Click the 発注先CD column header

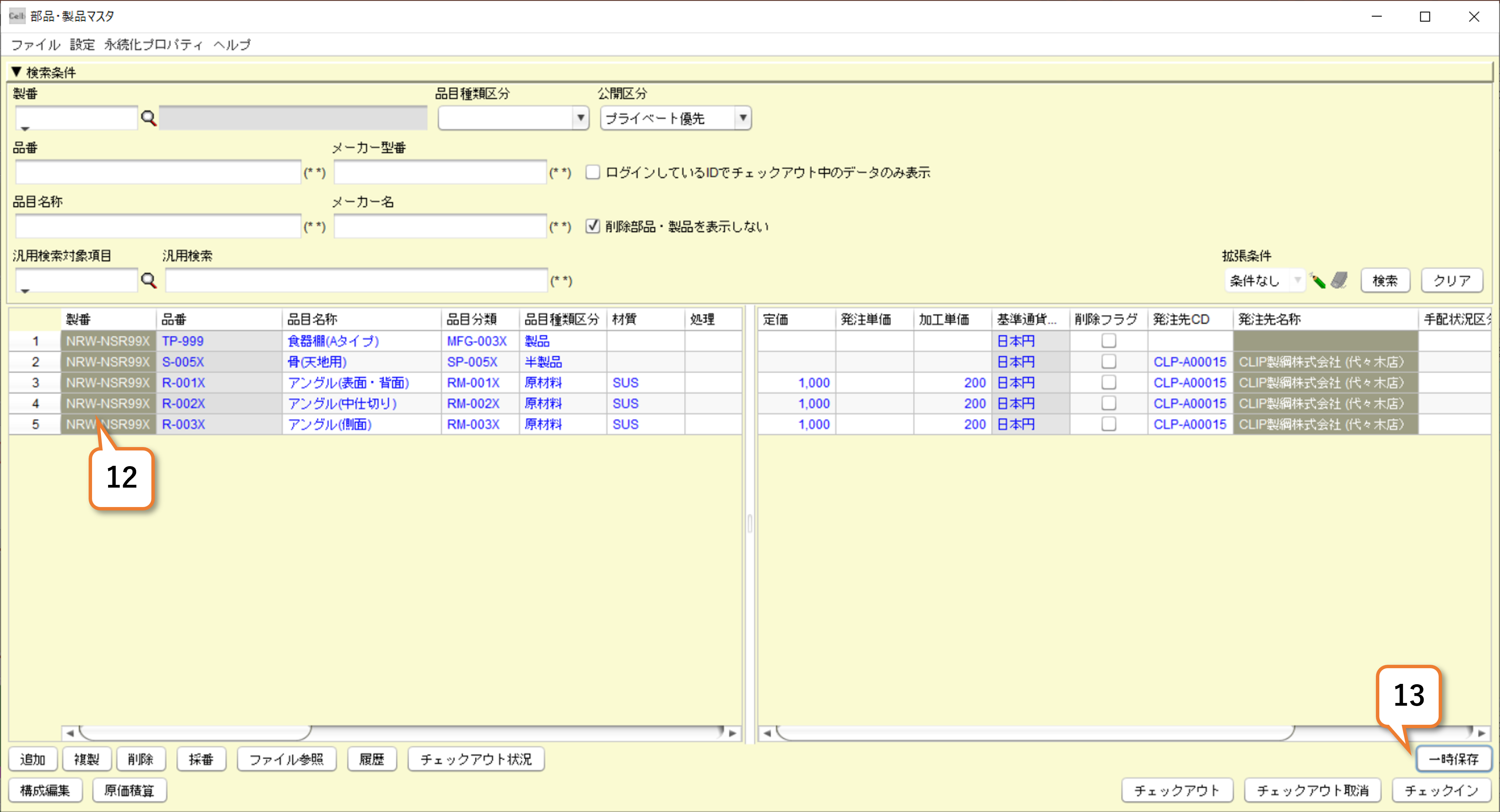[1190, 319]
